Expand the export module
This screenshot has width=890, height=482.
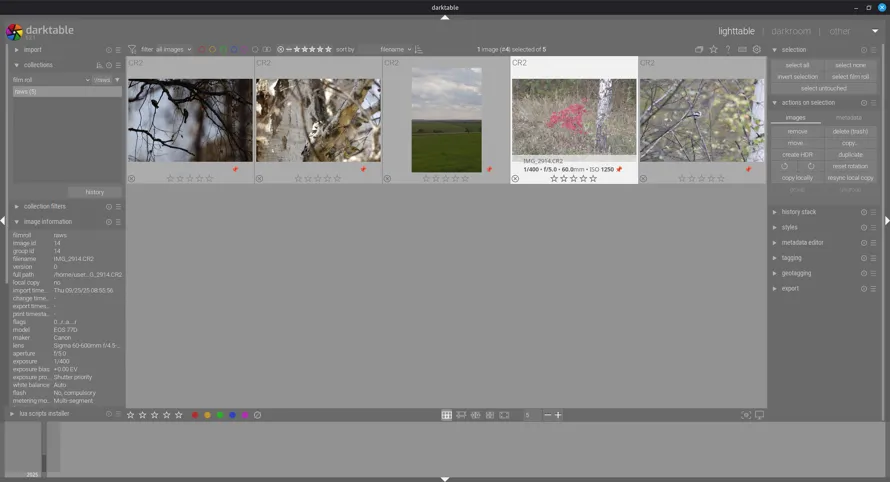(x=790, y=288)
